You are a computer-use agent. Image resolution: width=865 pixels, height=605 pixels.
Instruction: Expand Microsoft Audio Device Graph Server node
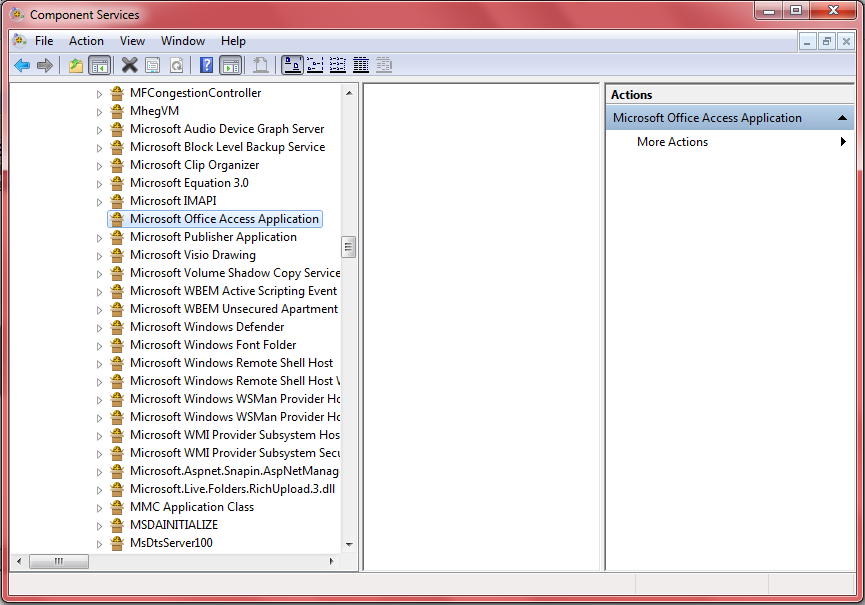tap(99, 130)
